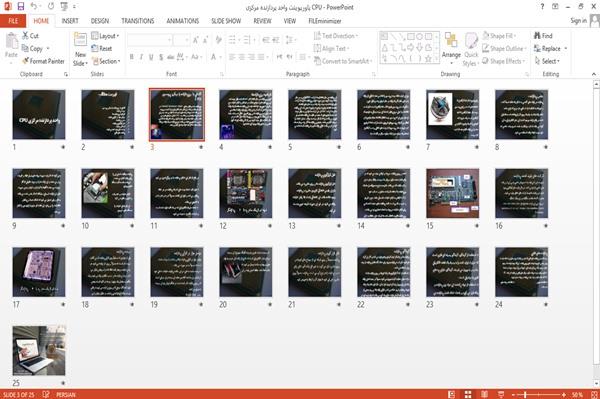
Task: Click the Cut scissors icon
Action: [25, 36]
